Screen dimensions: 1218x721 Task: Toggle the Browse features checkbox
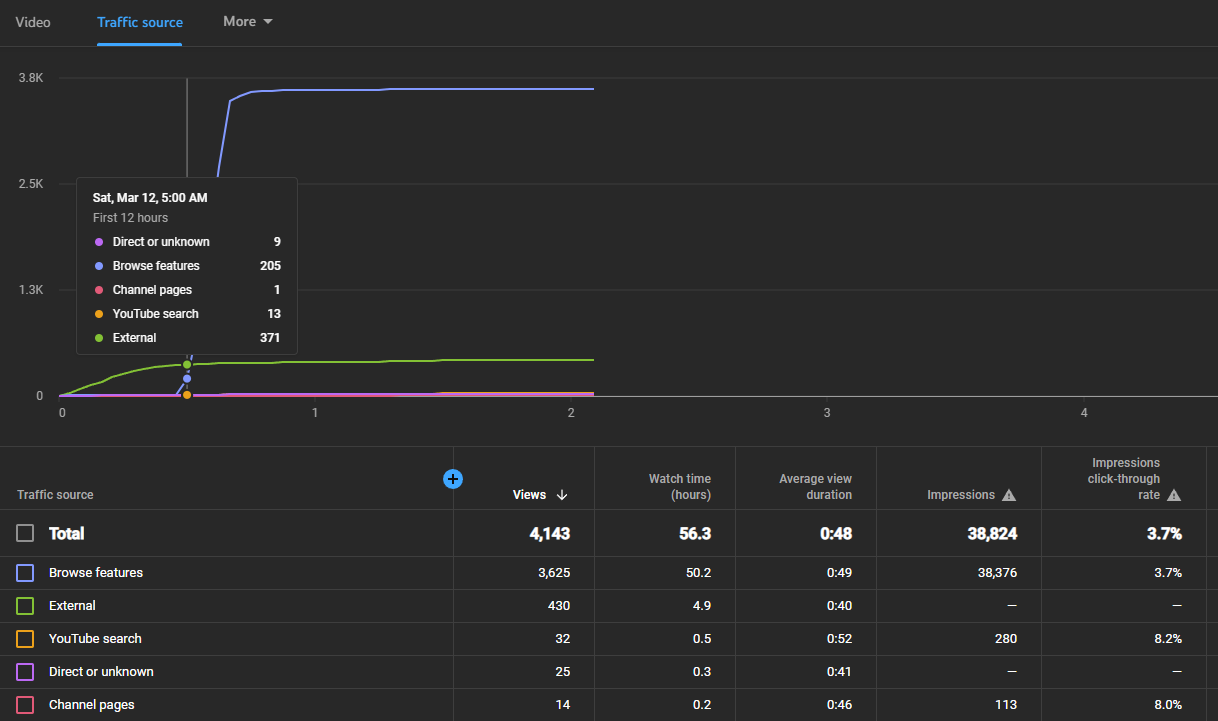pos(25,573)
